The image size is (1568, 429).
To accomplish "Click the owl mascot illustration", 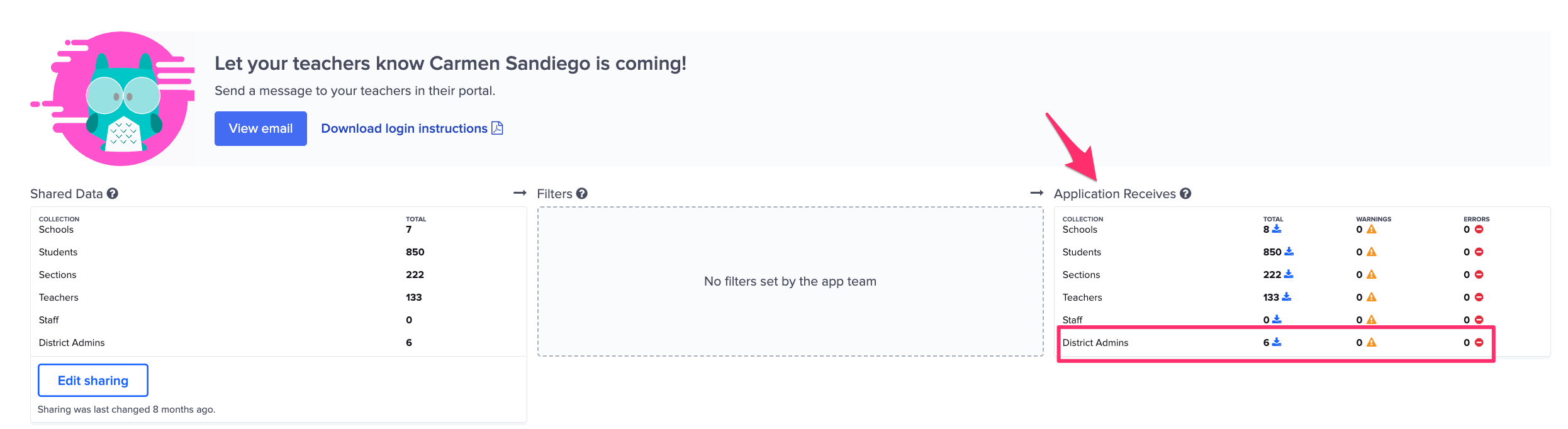I will pos(121,99).
